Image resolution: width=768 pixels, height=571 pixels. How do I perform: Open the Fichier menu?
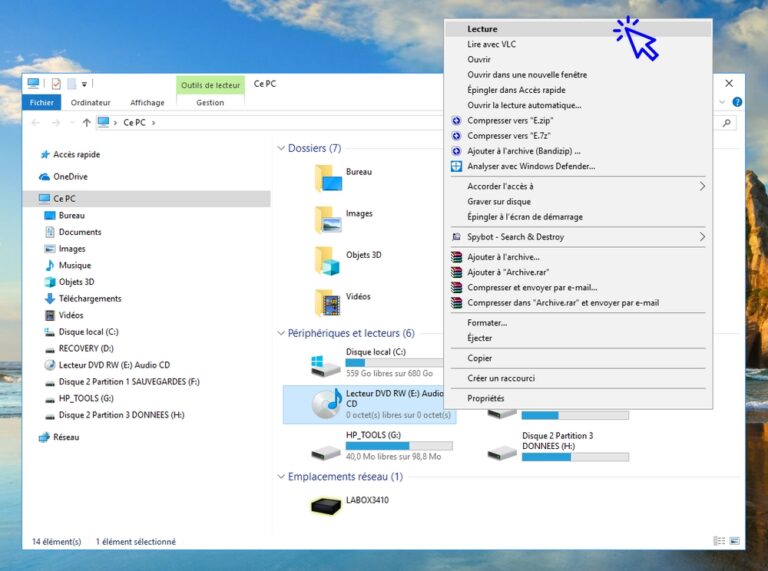point(42,102)
